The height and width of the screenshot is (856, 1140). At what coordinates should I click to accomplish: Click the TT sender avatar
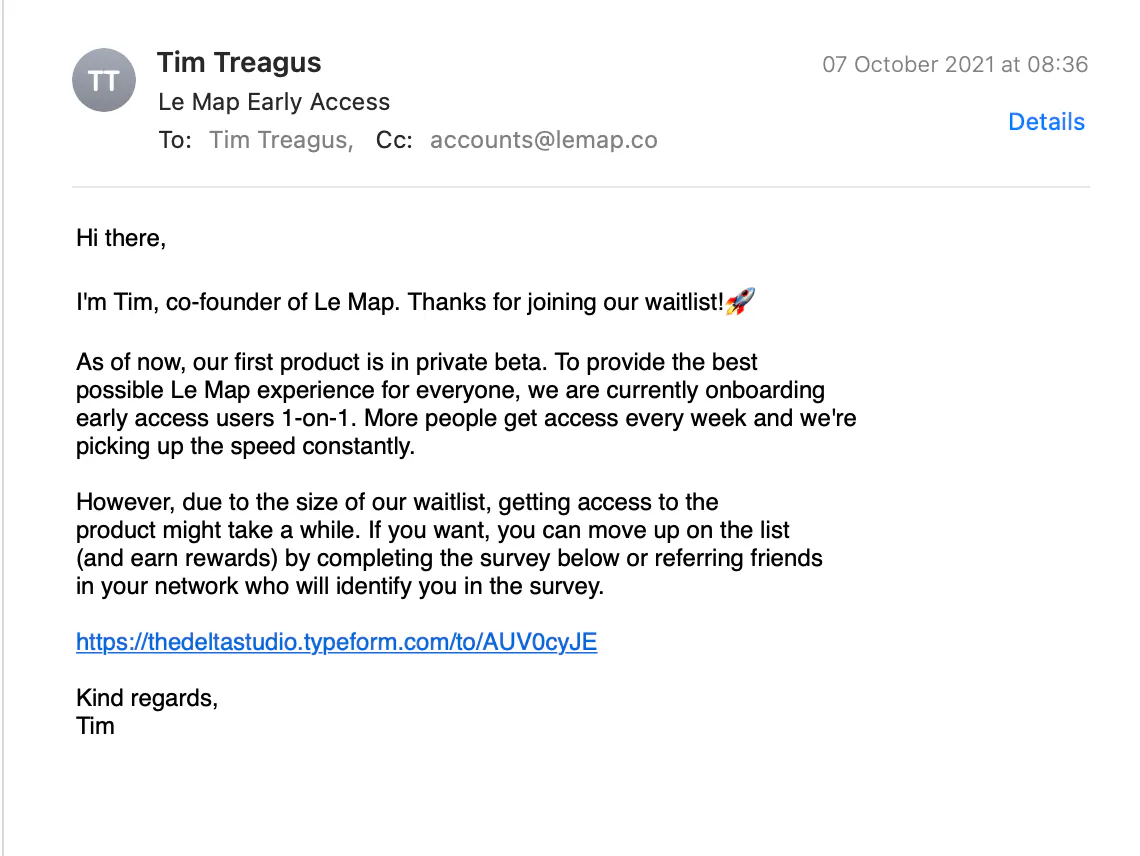click(104, 81)
